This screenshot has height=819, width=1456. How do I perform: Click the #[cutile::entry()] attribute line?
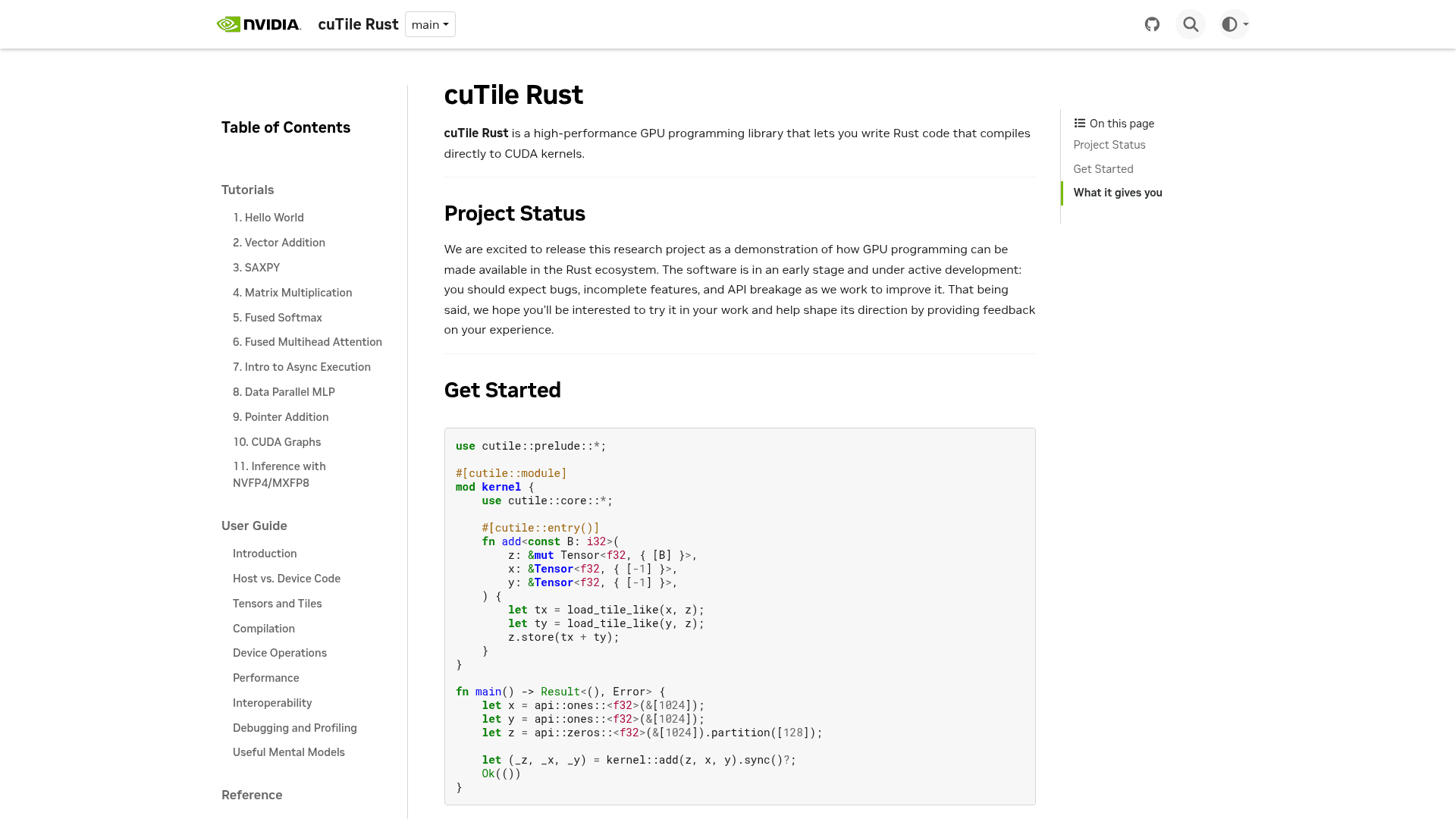[x=541, y=528]
